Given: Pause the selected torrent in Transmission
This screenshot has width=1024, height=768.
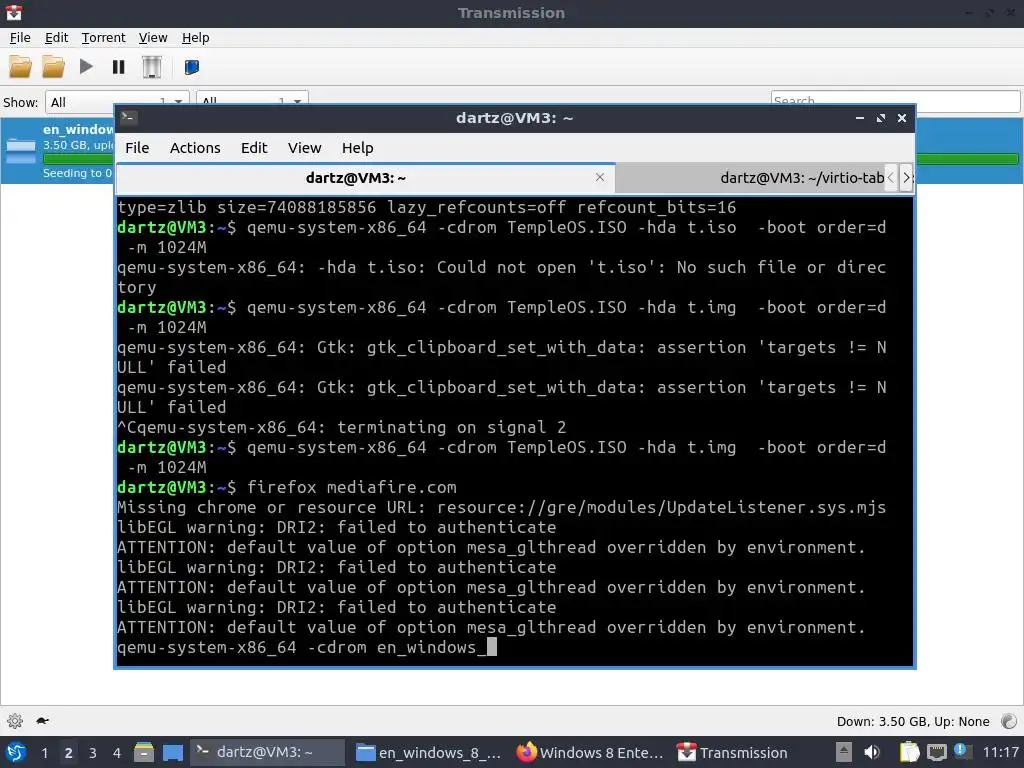Looking at the screenshot, I should tap(118, 67).
